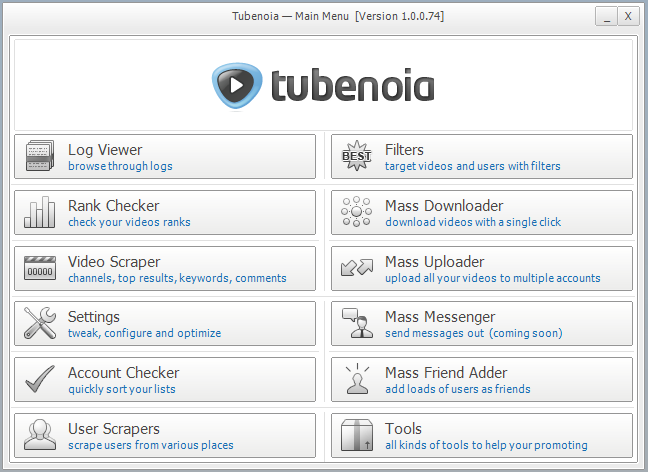Viewport: 648px width, 472px height.
Task: Open Mass Friend Adder by its title
Action: click(x=446, y=373)
